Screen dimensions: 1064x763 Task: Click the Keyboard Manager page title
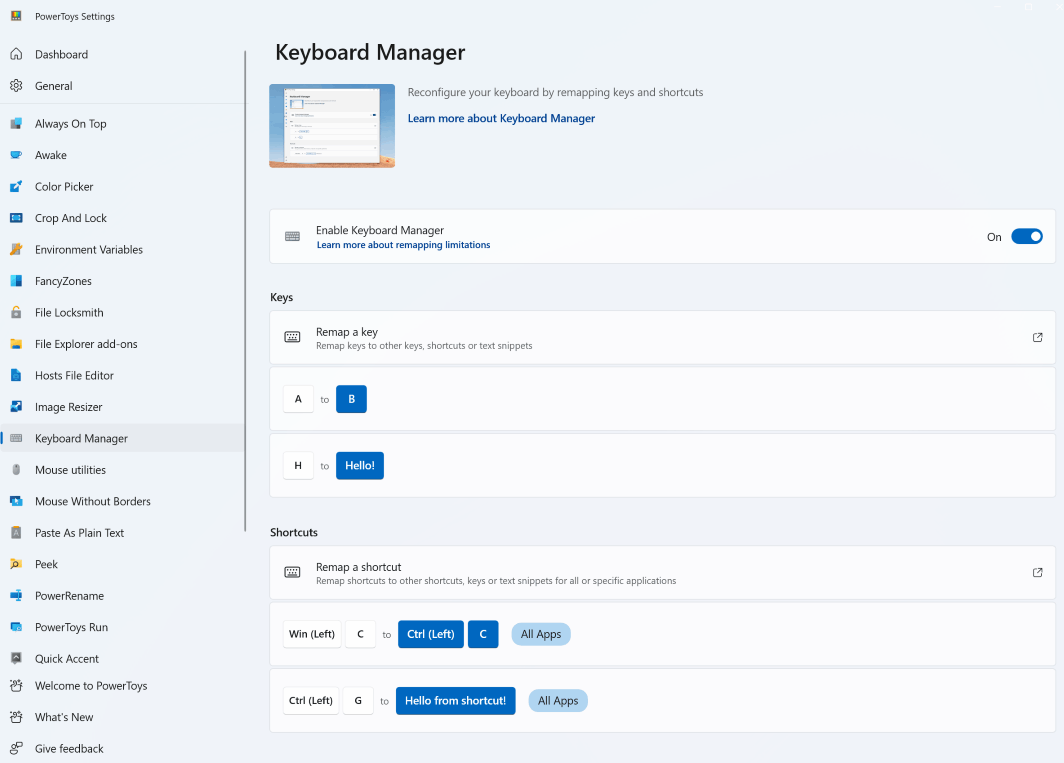pos(370,52)
